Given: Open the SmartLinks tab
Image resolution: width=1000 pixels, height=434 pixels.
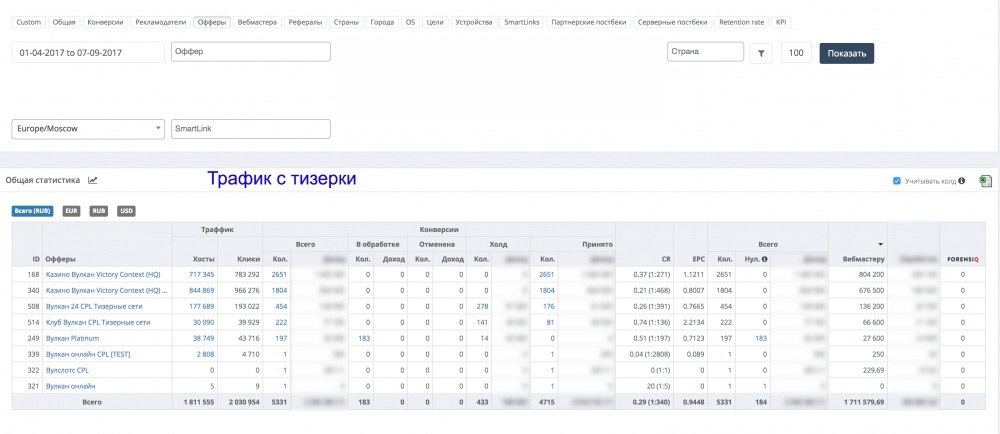Looking at the screenshot, I should [x=521, y=22].
